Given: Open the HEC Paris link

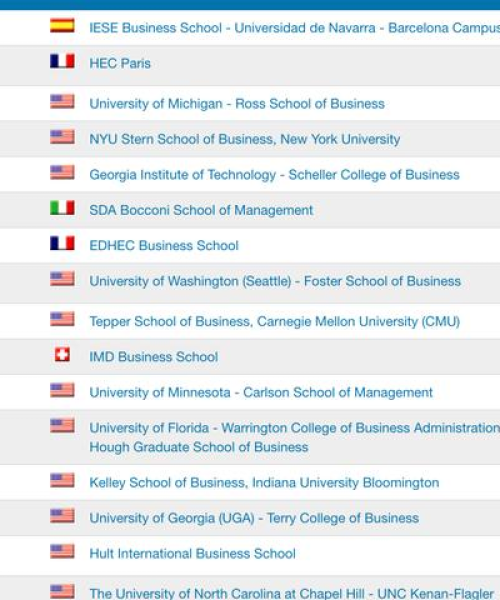Looking at the screenshot, I should pyautogui.click(x=120, y=64).
